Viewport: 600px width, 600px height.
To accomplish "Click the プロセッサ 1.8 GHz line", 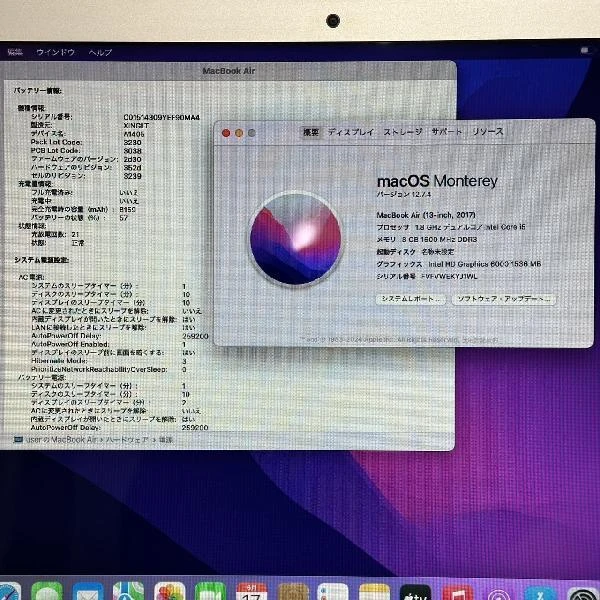I will [451, 227].
